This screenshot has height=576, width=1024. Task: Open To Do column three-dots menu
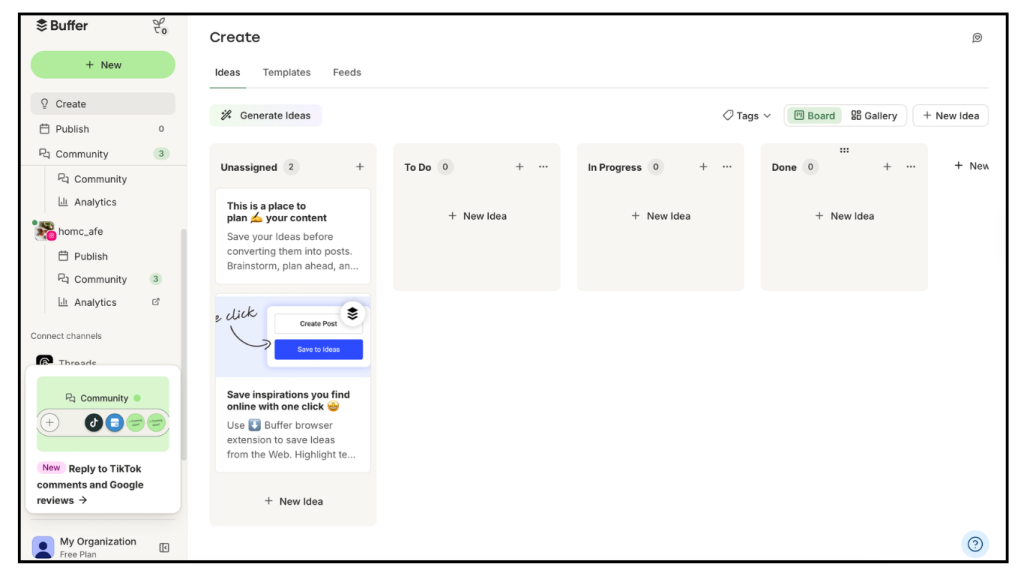pos(543,167)
